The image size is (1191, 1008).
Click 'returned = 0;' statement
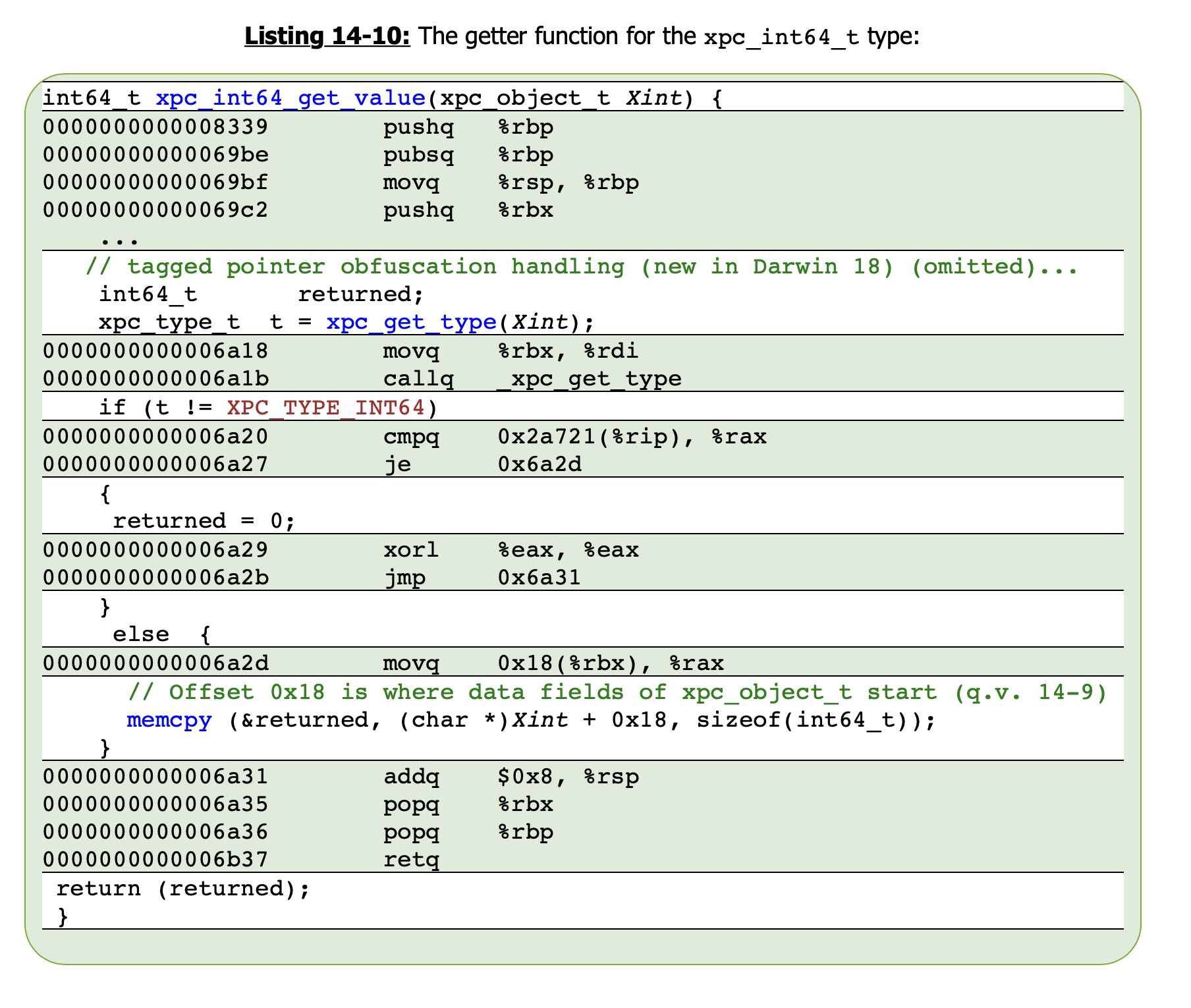(204, 521)
